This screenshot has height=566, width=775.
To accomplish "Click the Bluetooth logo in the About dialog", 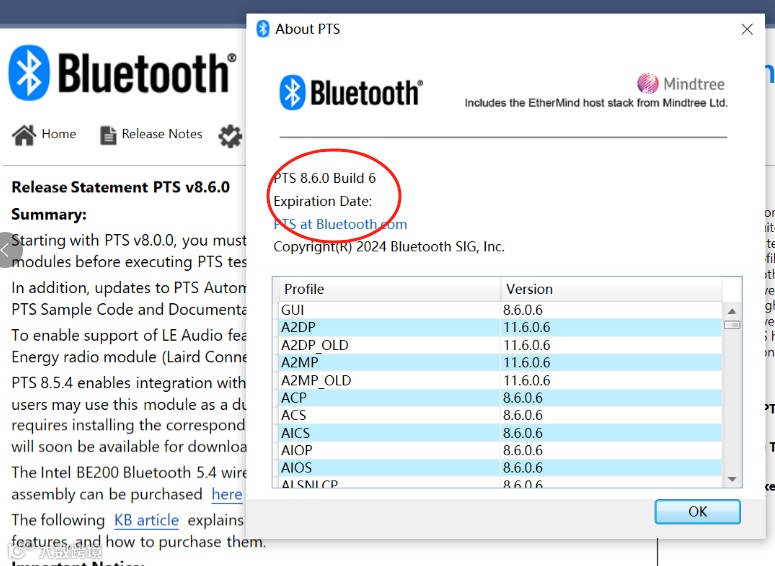I will point(351,92).
